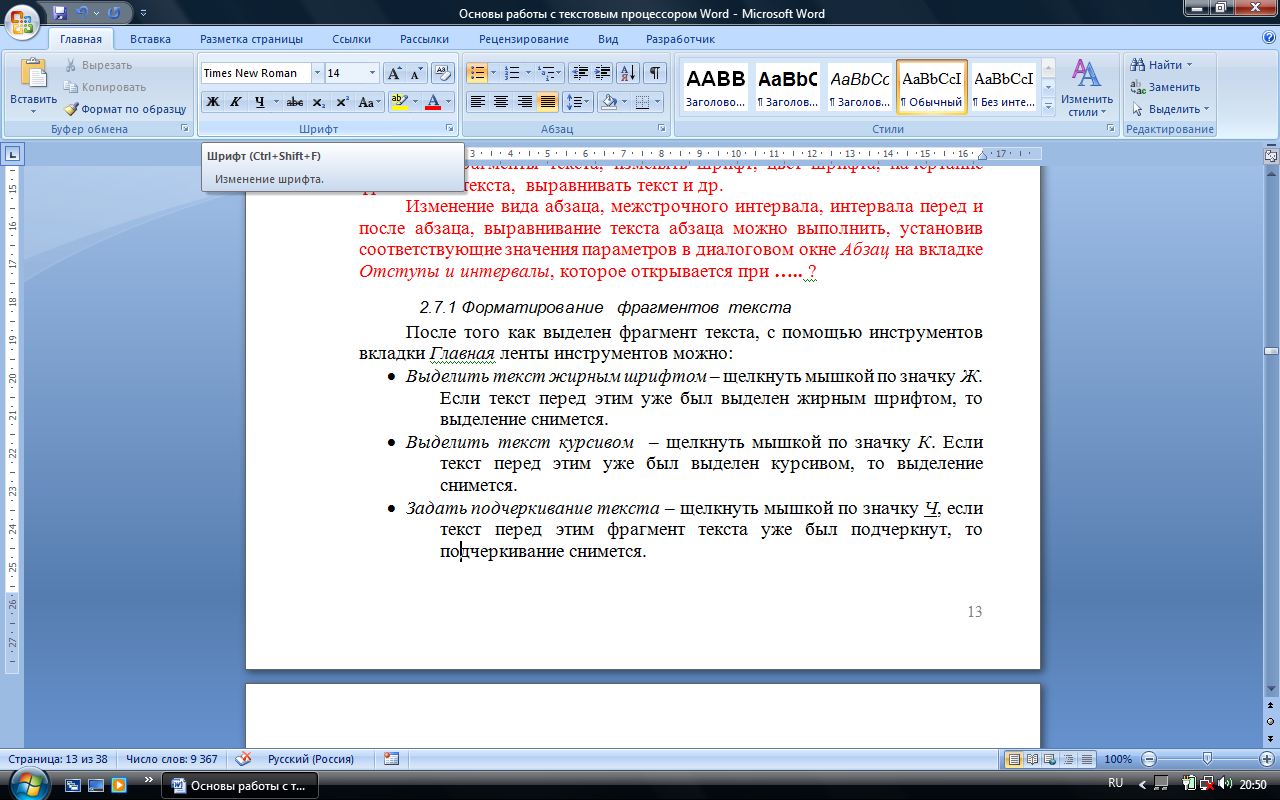This screenshot has width=1280, height=800.
Task: Click the Times New Roman font name box
Action: [x=256, y=73]
